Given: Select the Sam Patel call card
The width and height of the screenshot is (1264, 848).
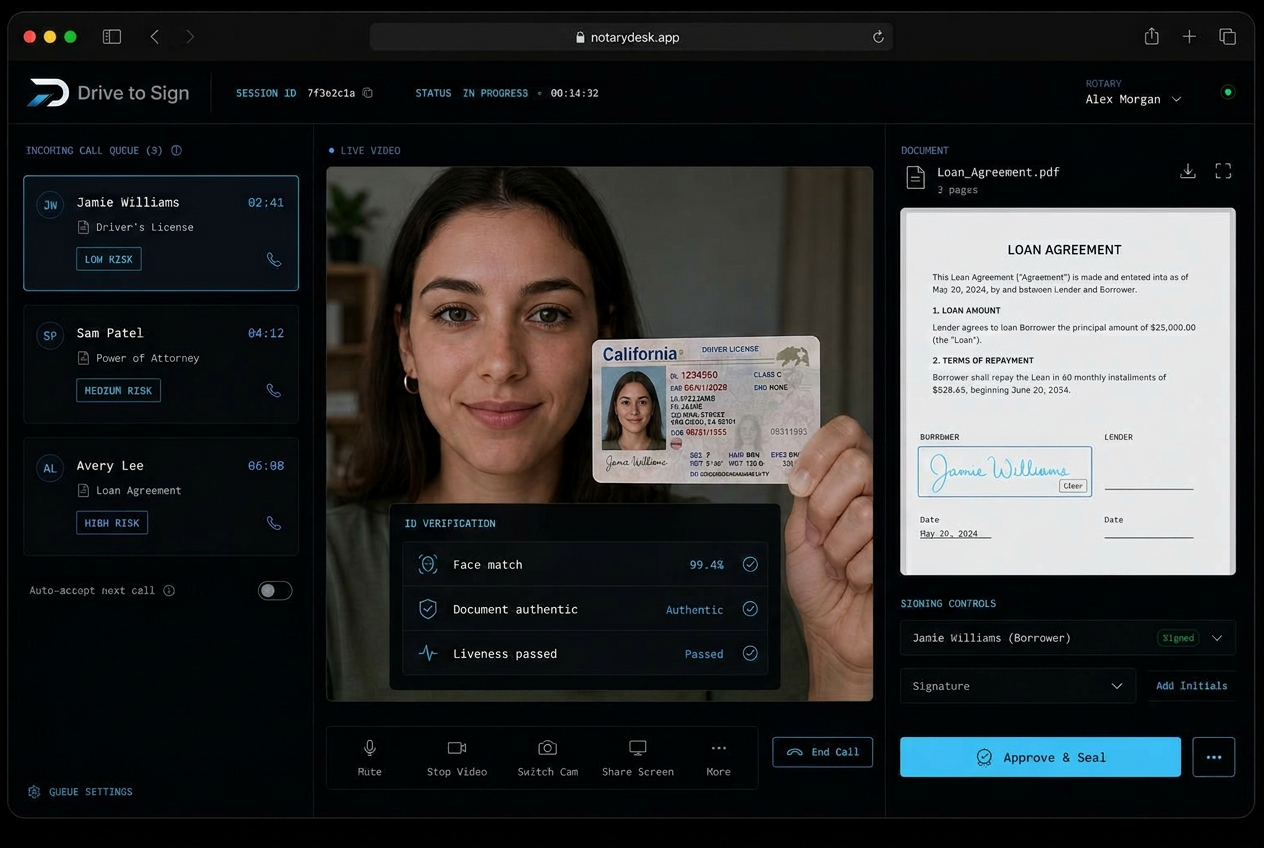Looking at the screenshot, I should coord(161,364).
